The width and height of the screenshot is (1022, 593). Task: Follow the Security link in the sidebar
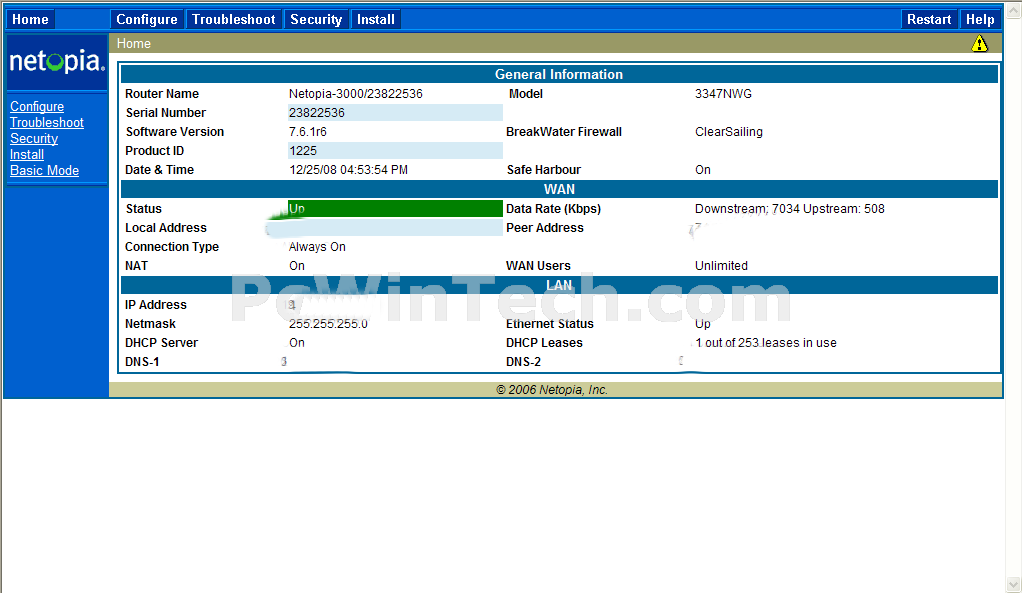coord(34,138)
